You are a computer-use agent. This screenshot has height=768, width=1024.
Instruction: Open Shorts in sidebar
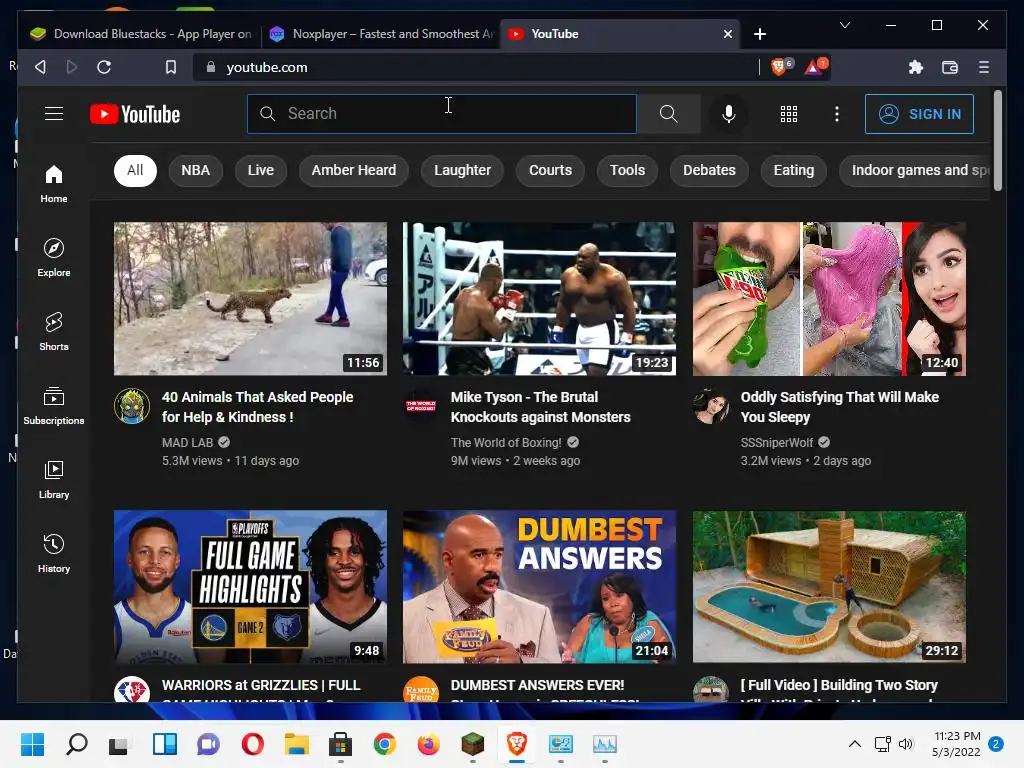54,331
